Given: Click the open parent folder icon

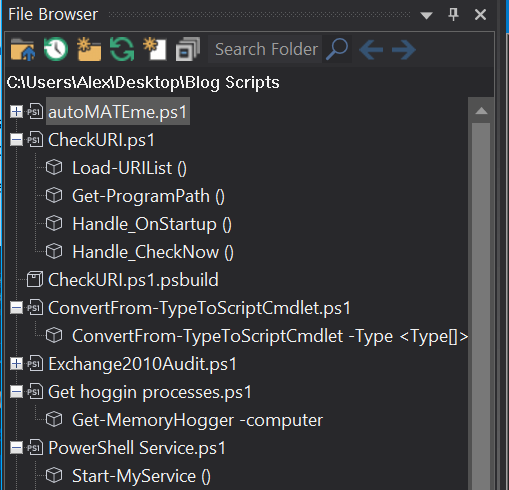Looking at the screenshot, I should coord(22,49).
